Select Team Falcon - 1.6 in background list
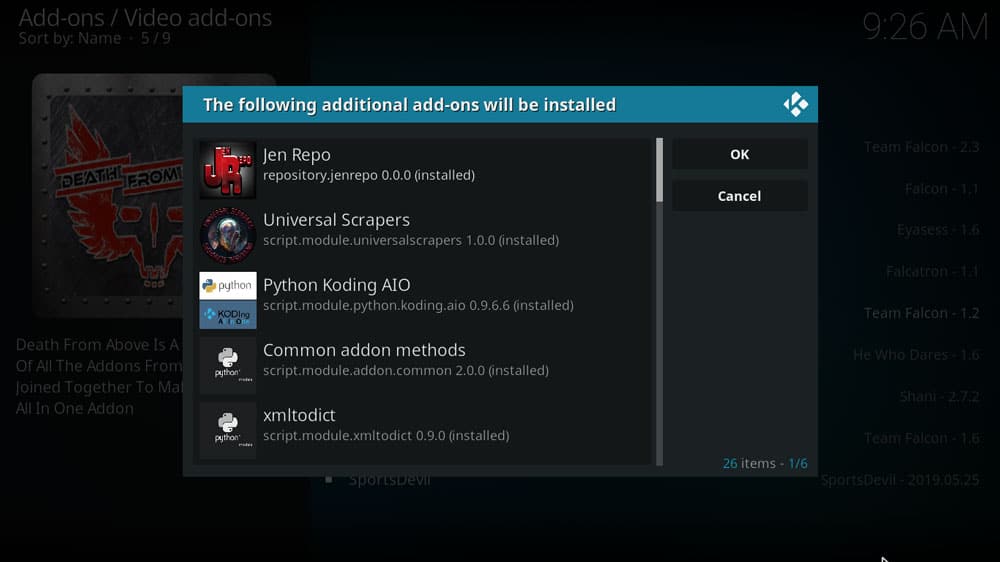This screenshot has width=1000, height=562. (x=922, y=438)
